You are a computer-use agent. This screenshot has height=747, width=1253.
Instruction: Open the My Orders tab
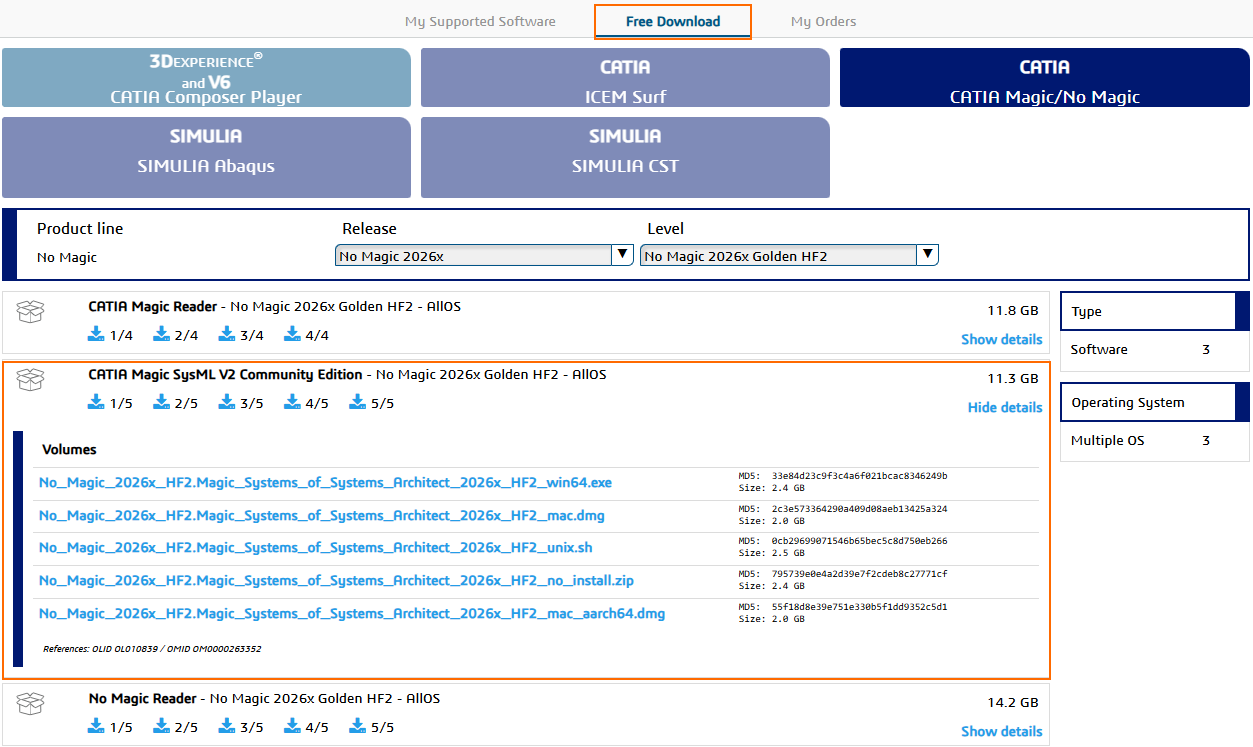point(823,21)
